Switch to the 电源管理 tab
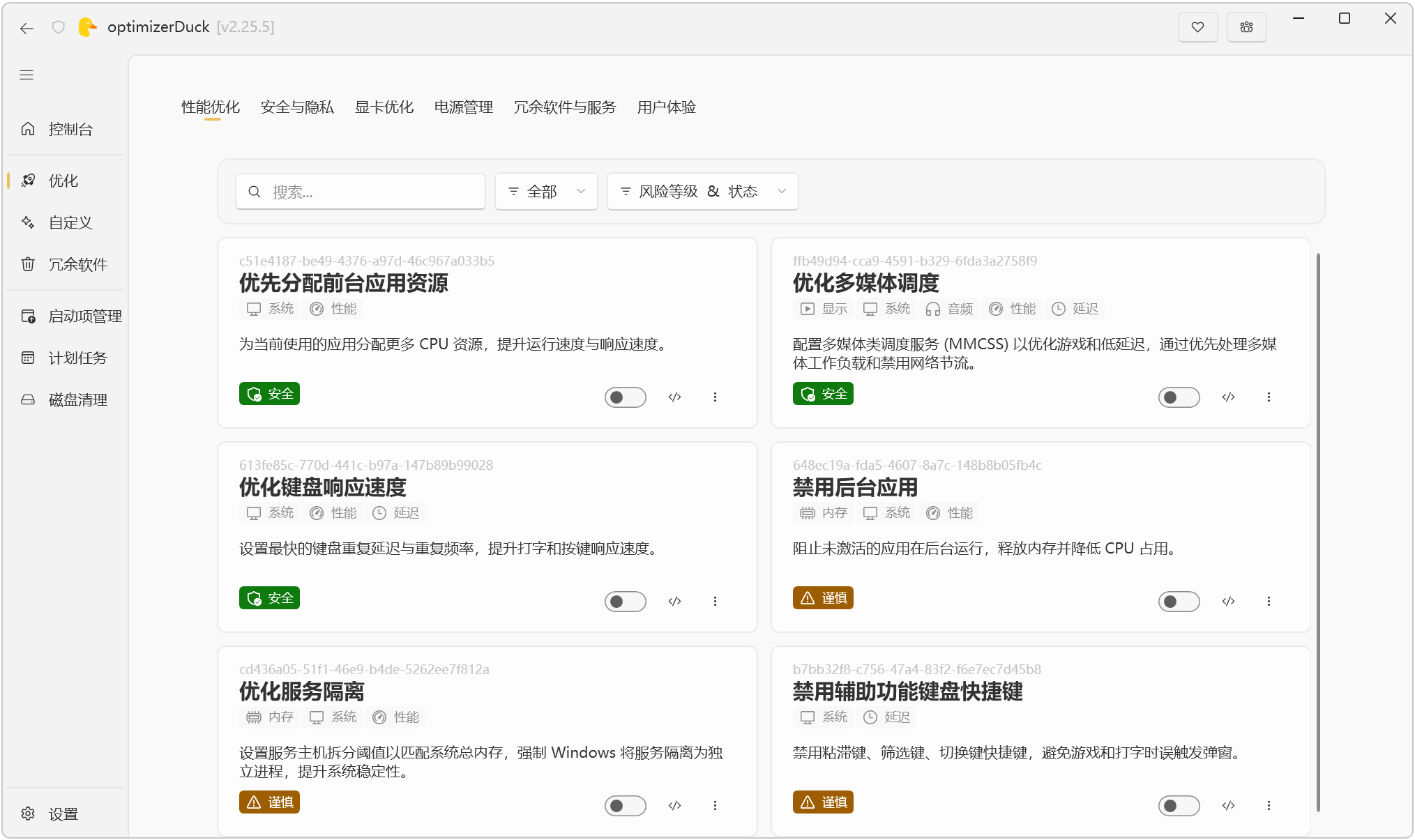The width and height of the screenshot is (1415, 840). (x=464, y=107)
